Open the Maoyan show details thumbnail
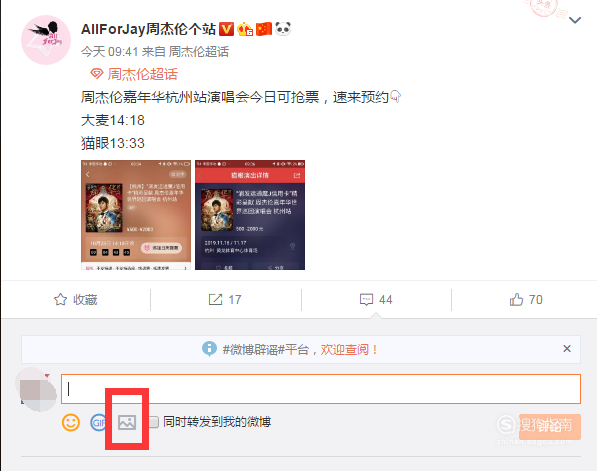Viewport: 597px width, 471px height. coord(250,215)
